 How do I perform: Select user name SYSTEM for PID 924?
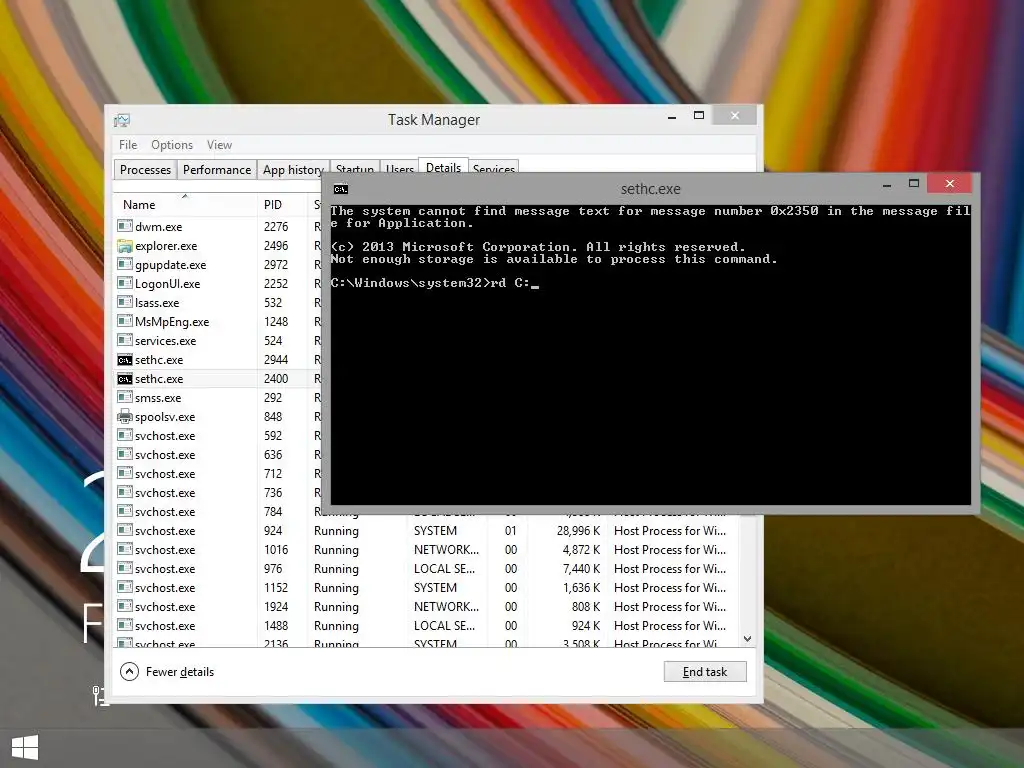435,530
